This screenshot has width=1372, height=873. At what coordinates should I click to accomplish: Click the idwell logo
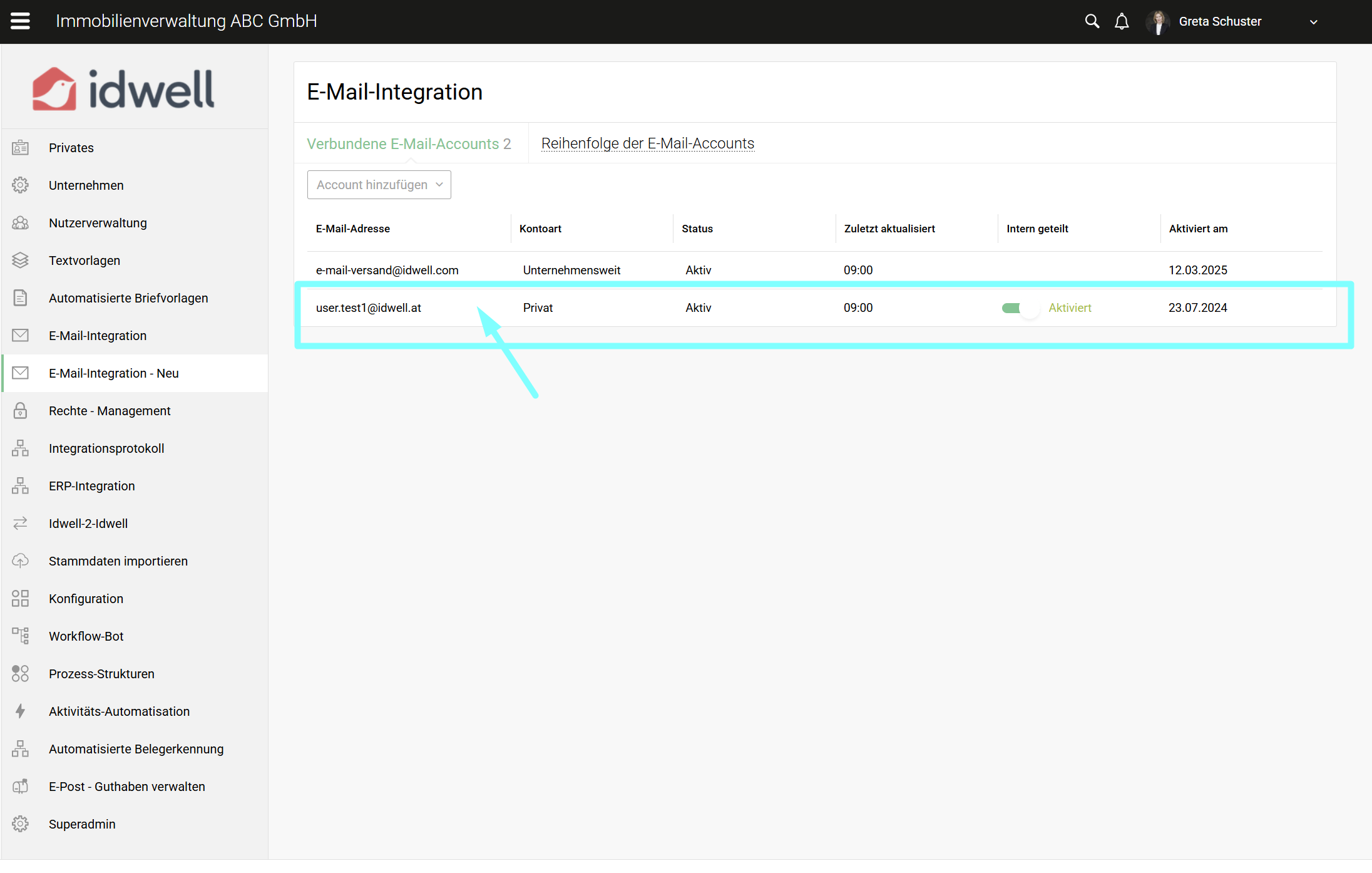pyautogui.click(x=123, y=89)
